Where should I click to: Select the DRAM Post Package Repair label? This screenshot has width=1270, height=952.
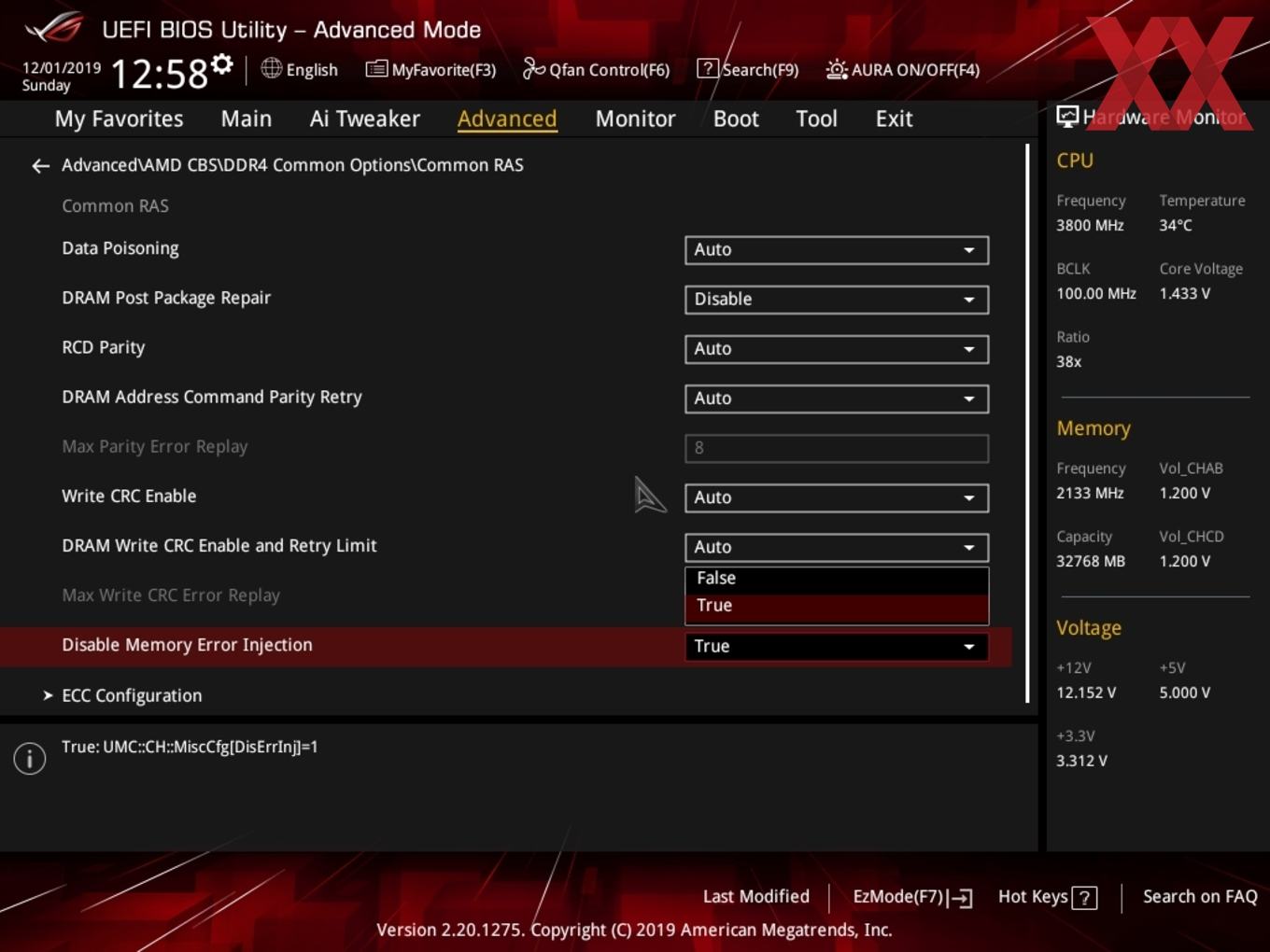(166, 298)
